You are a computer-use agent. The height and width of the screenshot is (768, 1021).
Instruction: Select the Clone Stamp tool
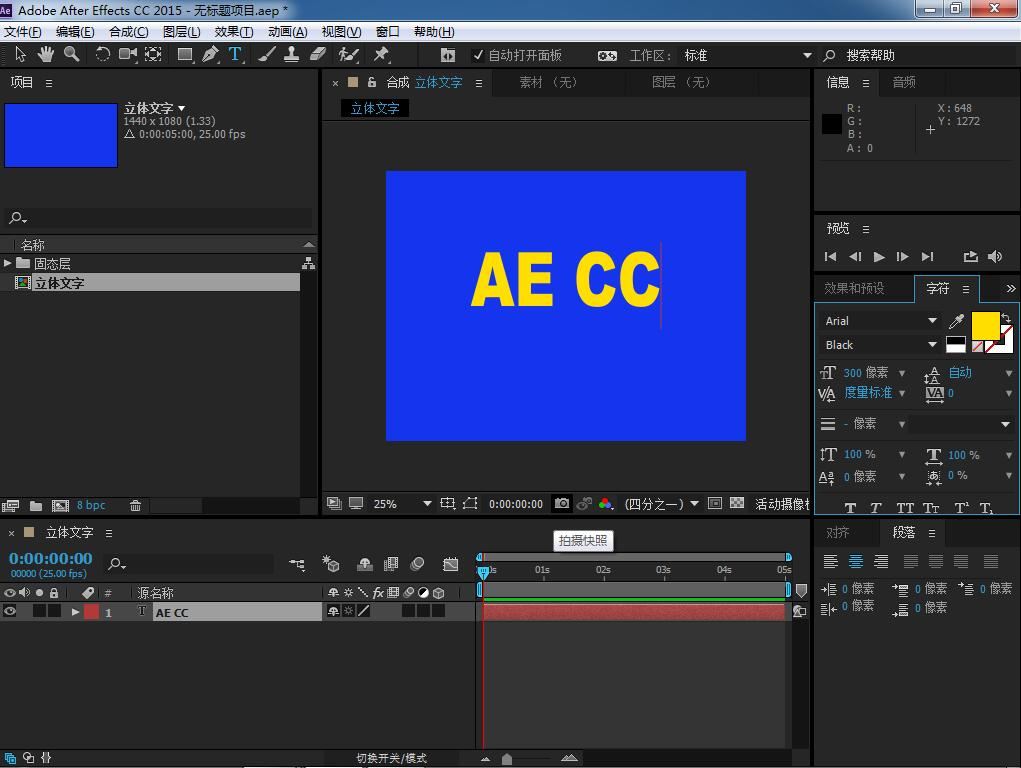click(x=292, y=55)
